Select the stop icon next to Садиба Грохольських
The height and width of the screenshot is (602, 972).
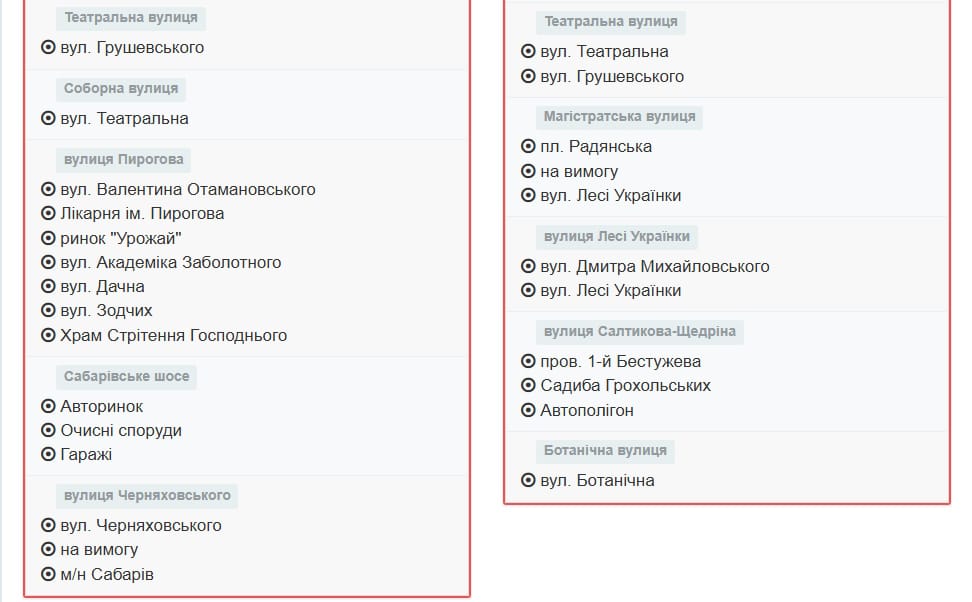click(x=529, y=385)
